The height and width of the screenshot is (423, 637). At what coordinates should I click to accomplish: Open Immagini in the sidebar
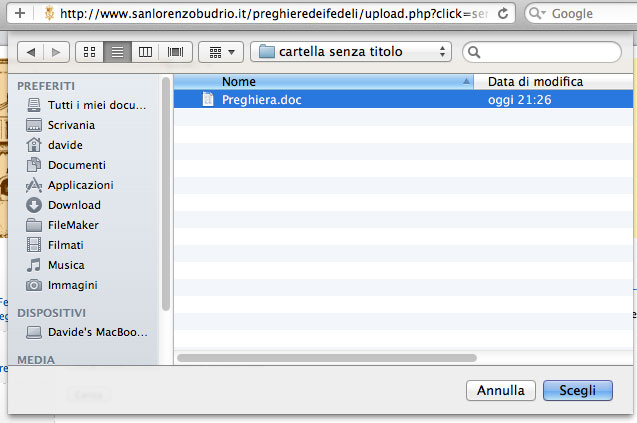click(x=62, y=285)
